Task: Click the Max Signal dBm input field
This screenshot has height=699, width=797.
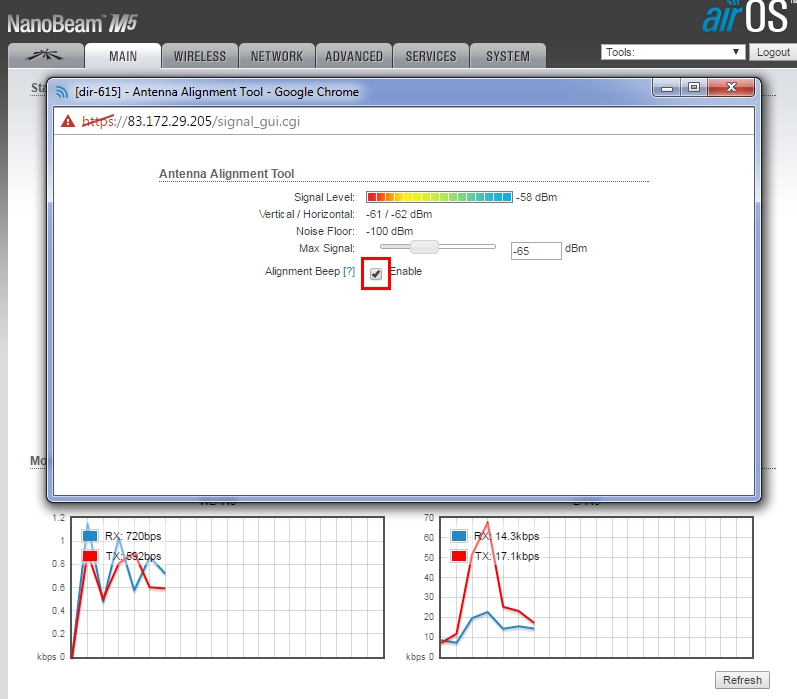Action: 536,251
